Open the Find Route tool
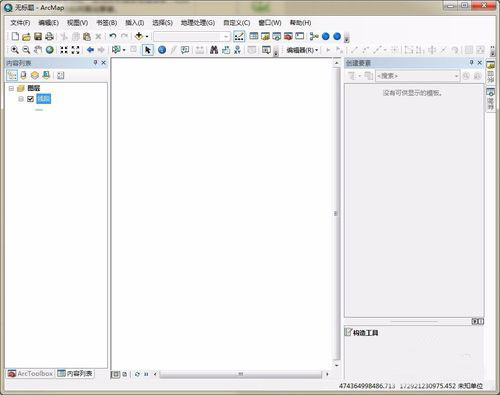This screenshot has height=395, width=500. pos(226,50)
